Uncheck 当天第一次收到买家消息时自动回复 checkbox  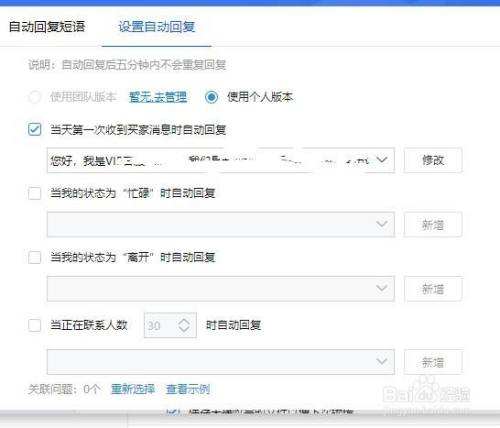35,129
